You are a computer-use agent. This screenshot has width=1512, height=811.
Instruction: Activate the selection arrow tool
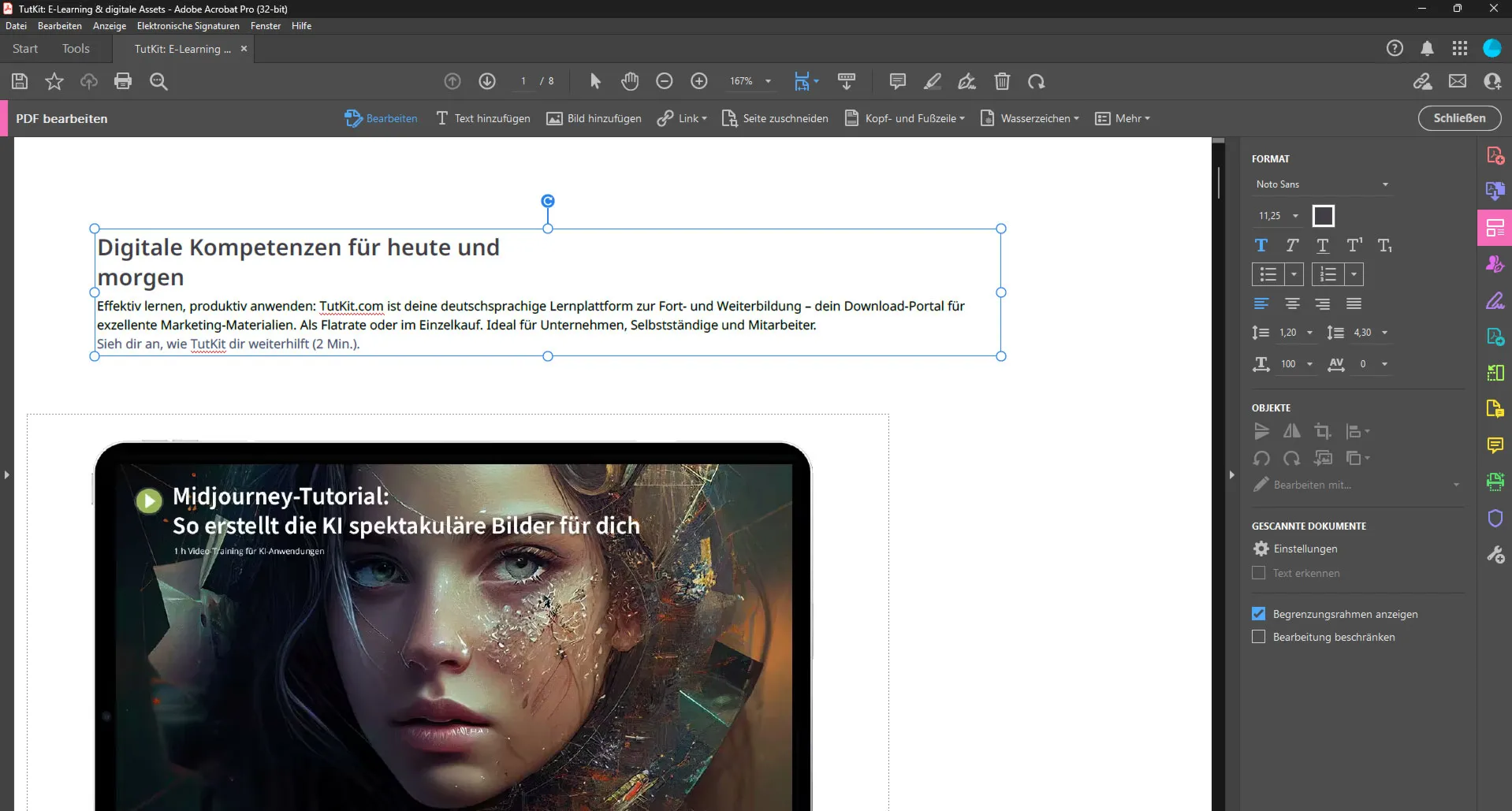(x=595, y=81)
